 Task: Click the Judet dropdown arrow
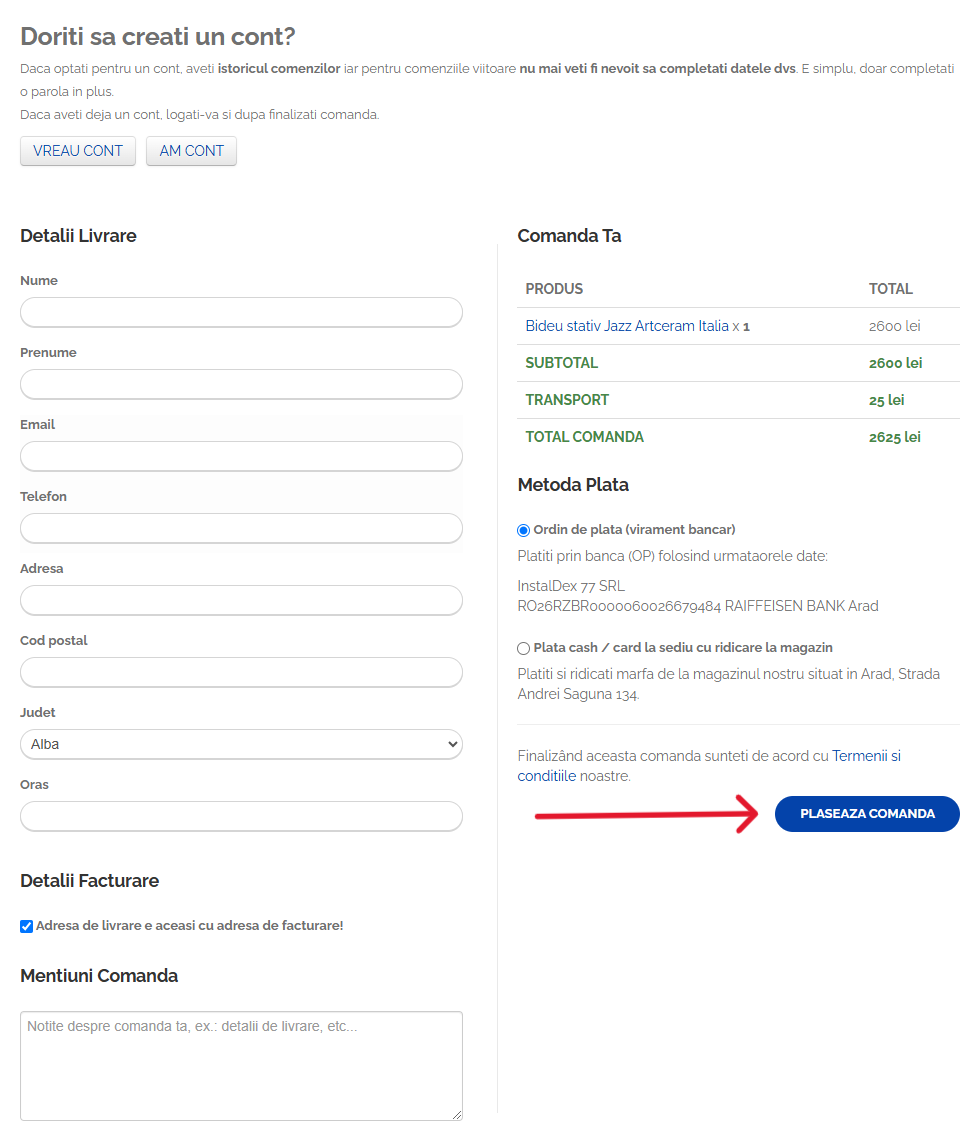click(x=452, y=744)
